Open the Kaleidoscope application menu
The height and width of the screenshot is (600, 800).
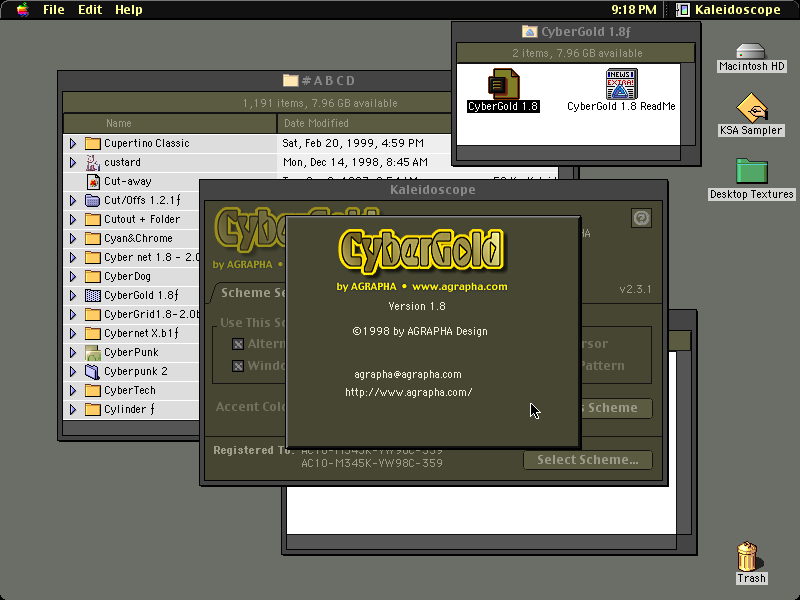click(729, 10)
